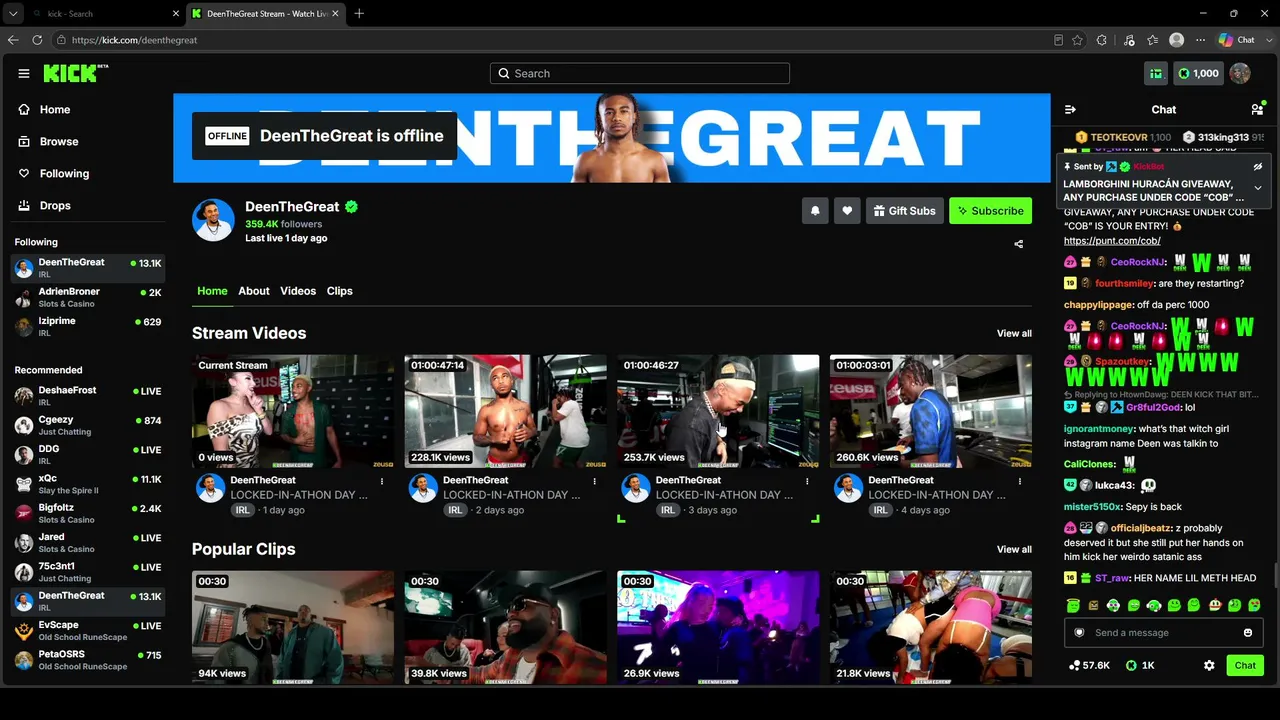
Task: Collapse the chat panel with arrow icon
Action: pos(1070,109)
